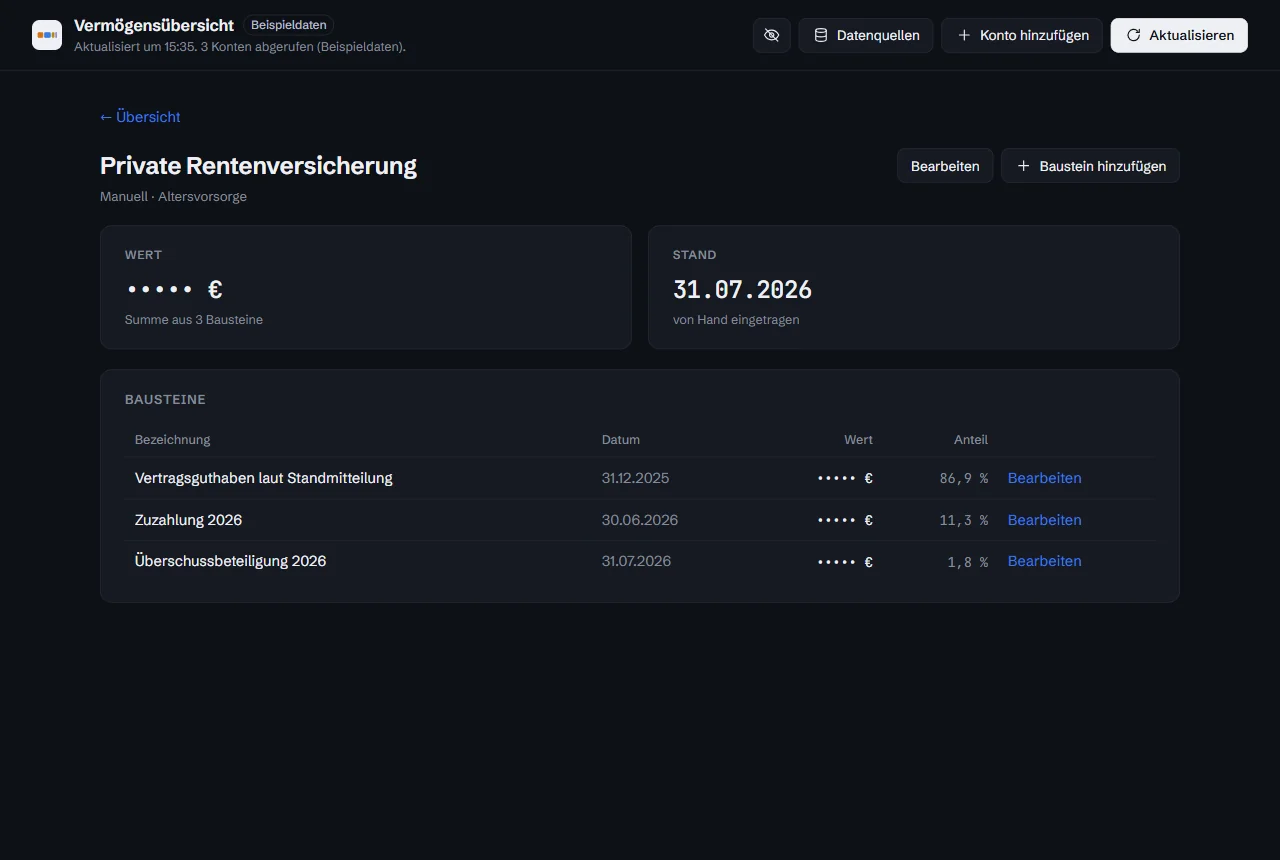
Task: Open Datenquellen data sources
Action: click(866, 35)
